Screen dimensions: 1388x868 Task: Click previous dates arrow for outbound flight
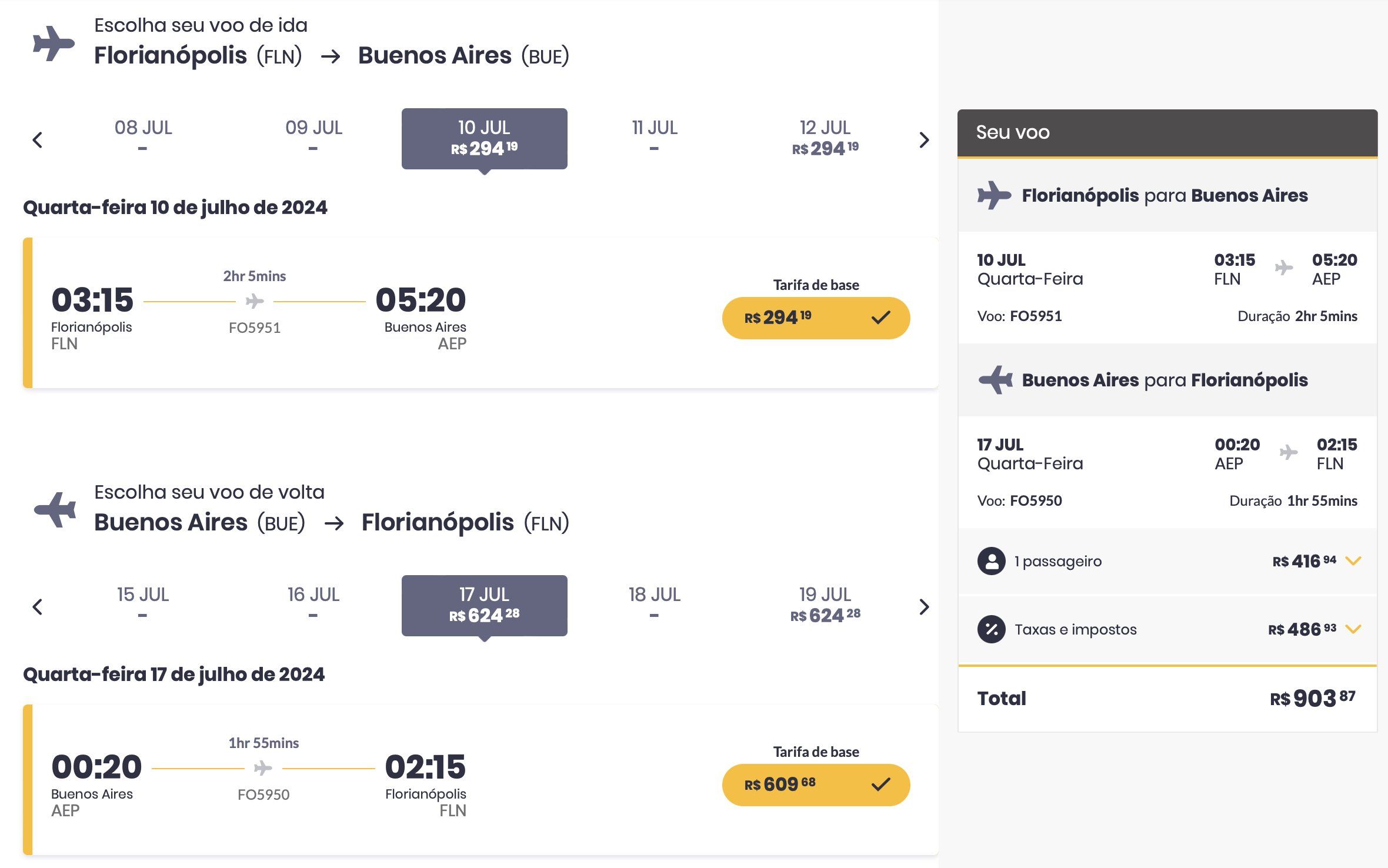(x=38, y=140)
